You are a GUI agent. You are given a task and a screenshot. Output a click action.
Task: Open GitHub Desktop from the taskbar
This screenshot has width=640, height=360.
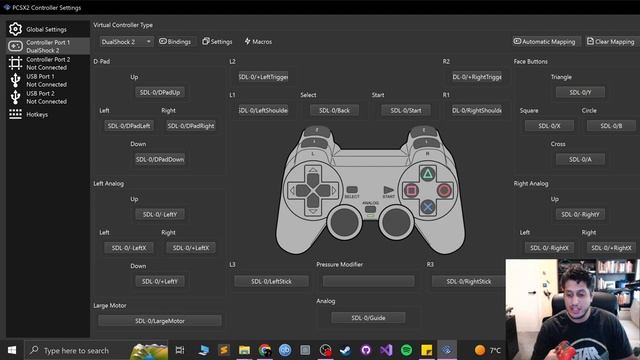point(366,350)
